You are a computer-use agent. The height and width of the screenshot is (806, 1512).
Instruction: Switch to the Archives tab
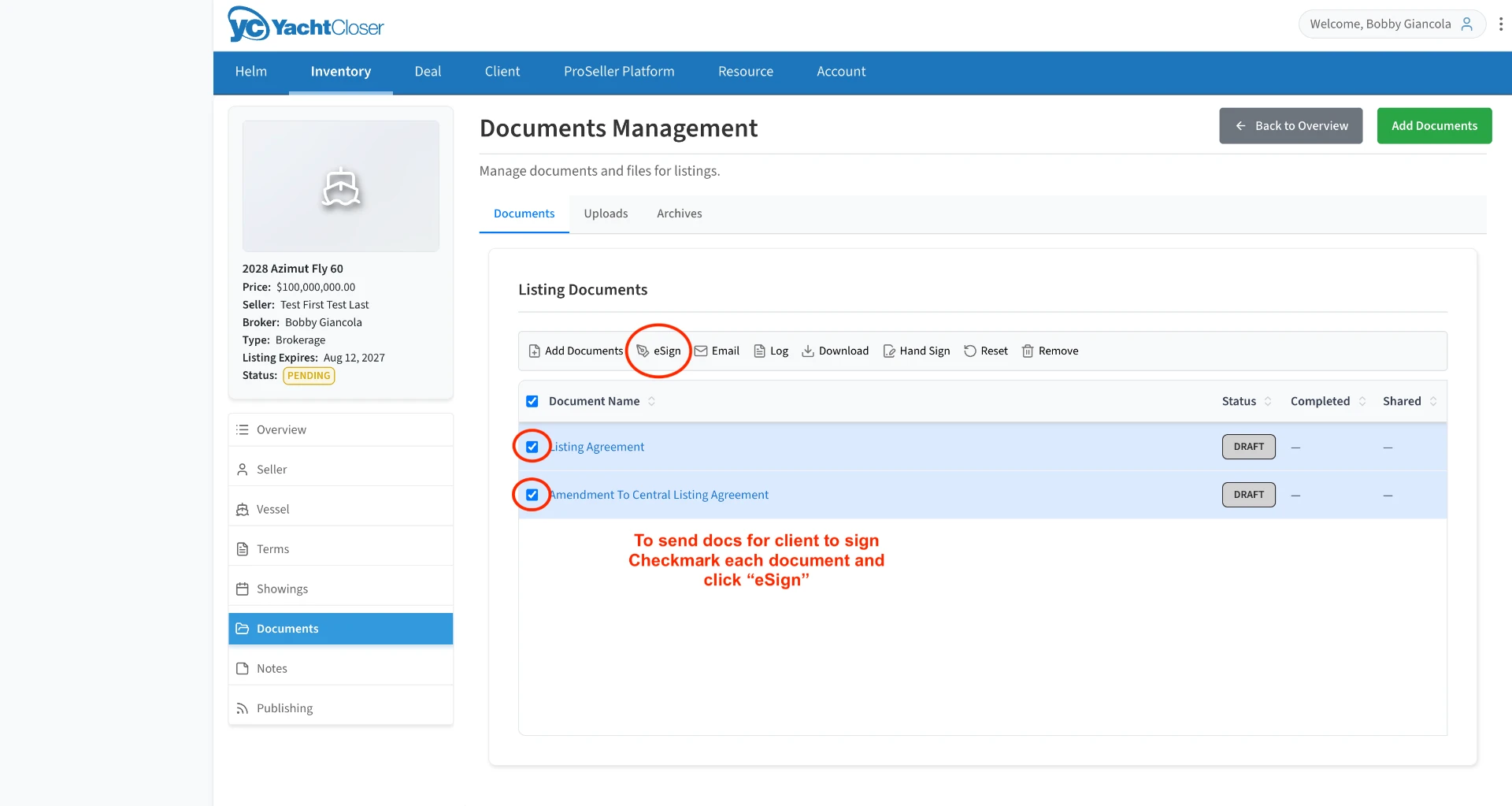coord(680,214)
